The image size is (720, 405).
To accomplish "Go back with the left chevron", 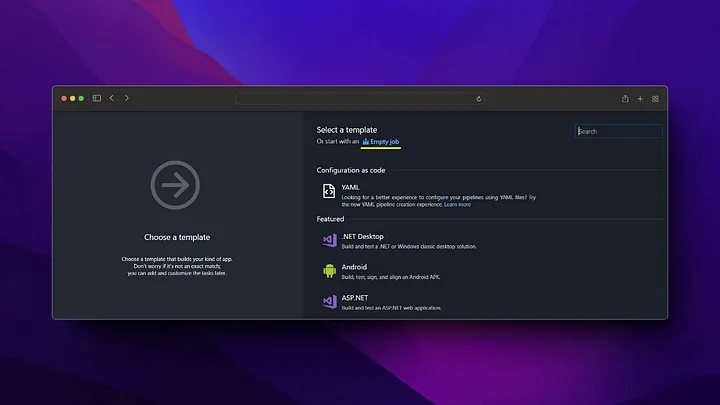I will (x=112, y=98).
